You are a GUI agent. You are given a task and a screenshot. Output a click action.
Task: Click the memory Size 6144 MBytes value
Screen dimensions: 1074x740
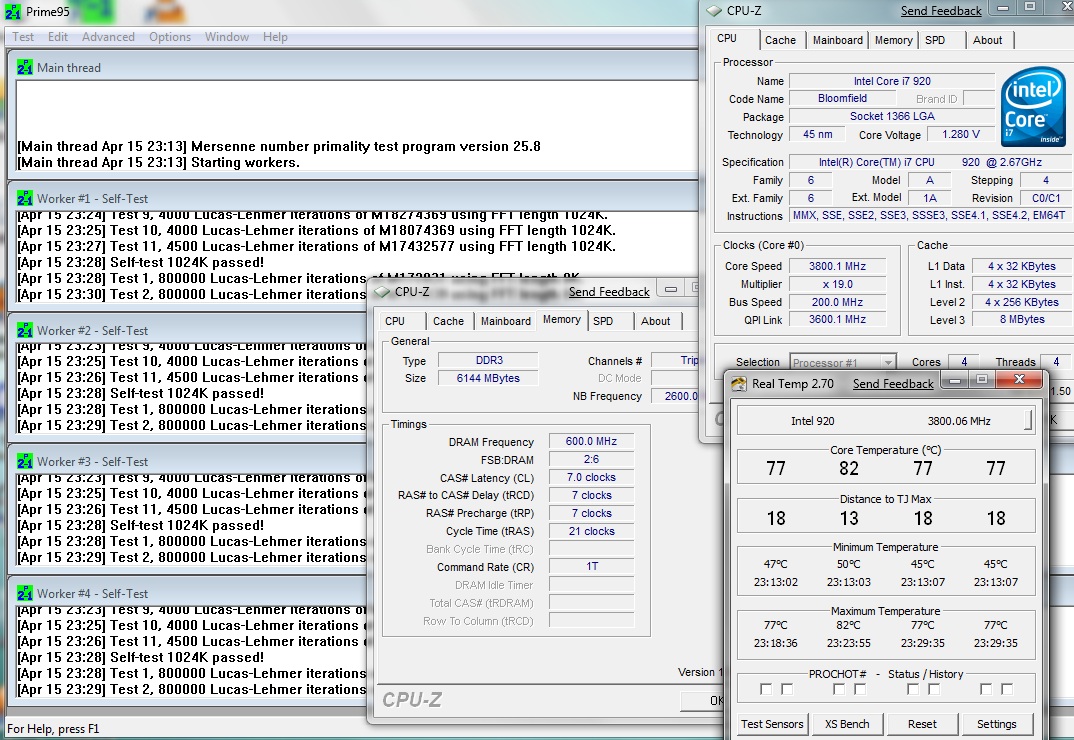point(488,378)
